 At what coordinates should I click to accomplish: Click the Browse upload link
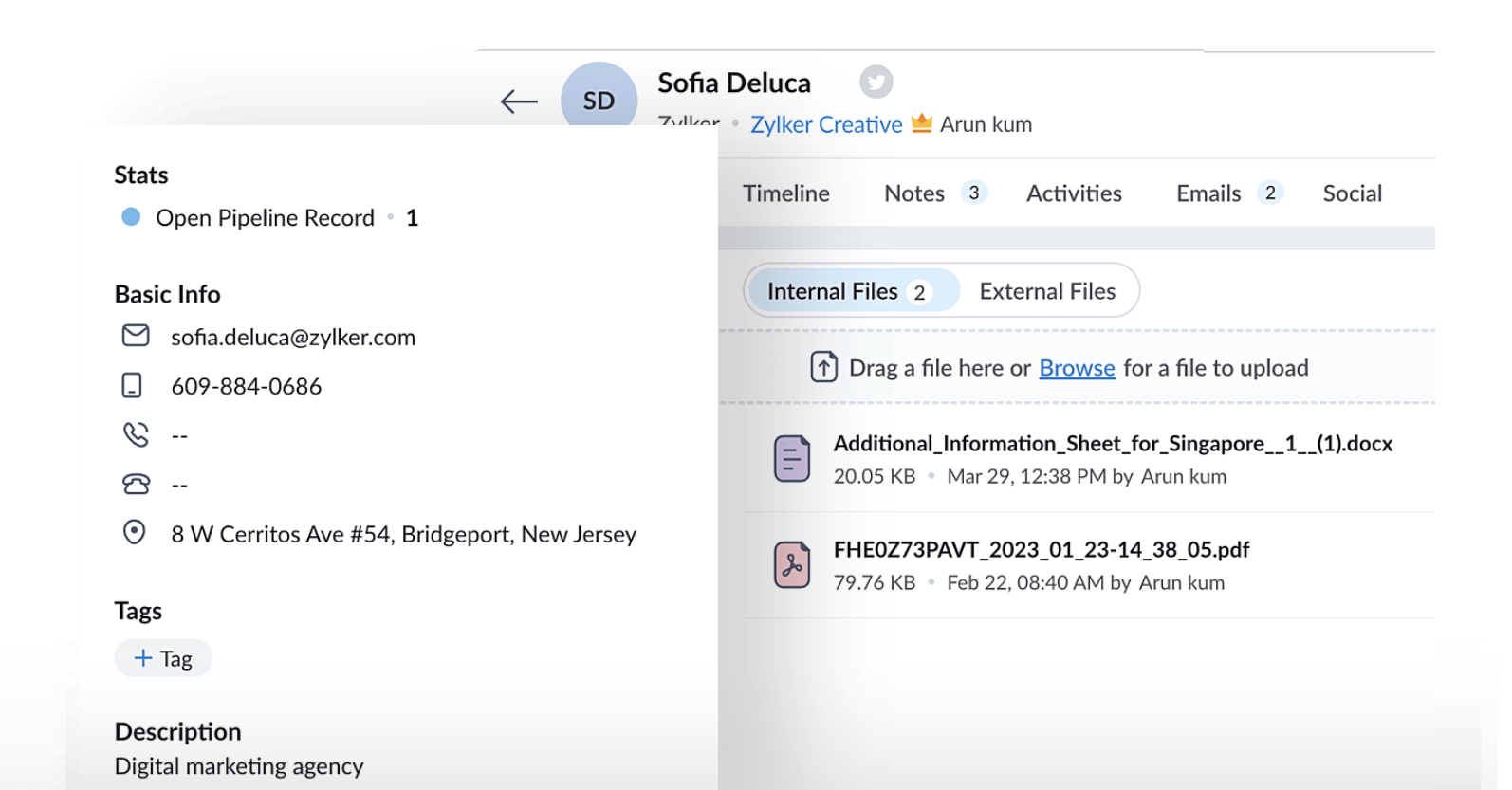pyautogui.click(x=1077, y=368)
